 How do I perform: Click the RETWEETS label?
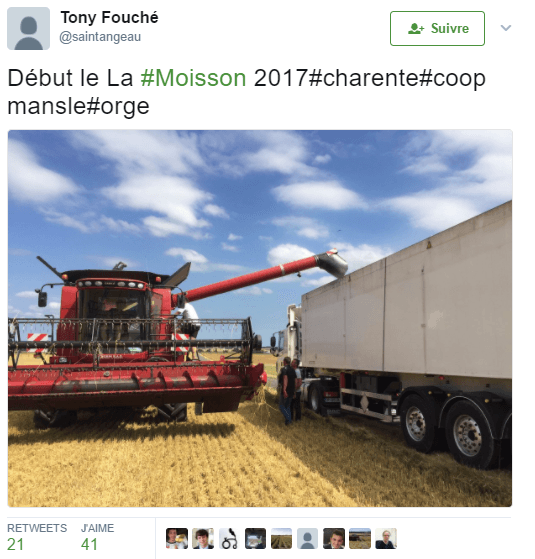[37, 528]
